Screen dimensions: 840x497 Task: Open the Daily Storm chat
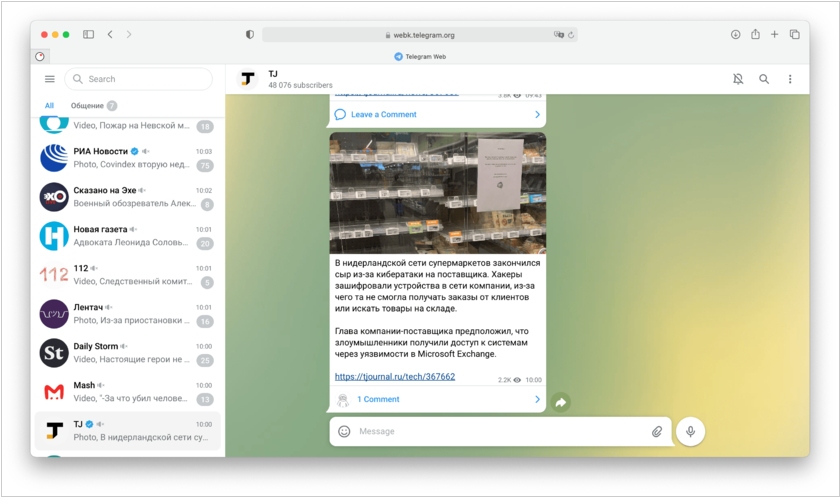[x=128, y=353]
